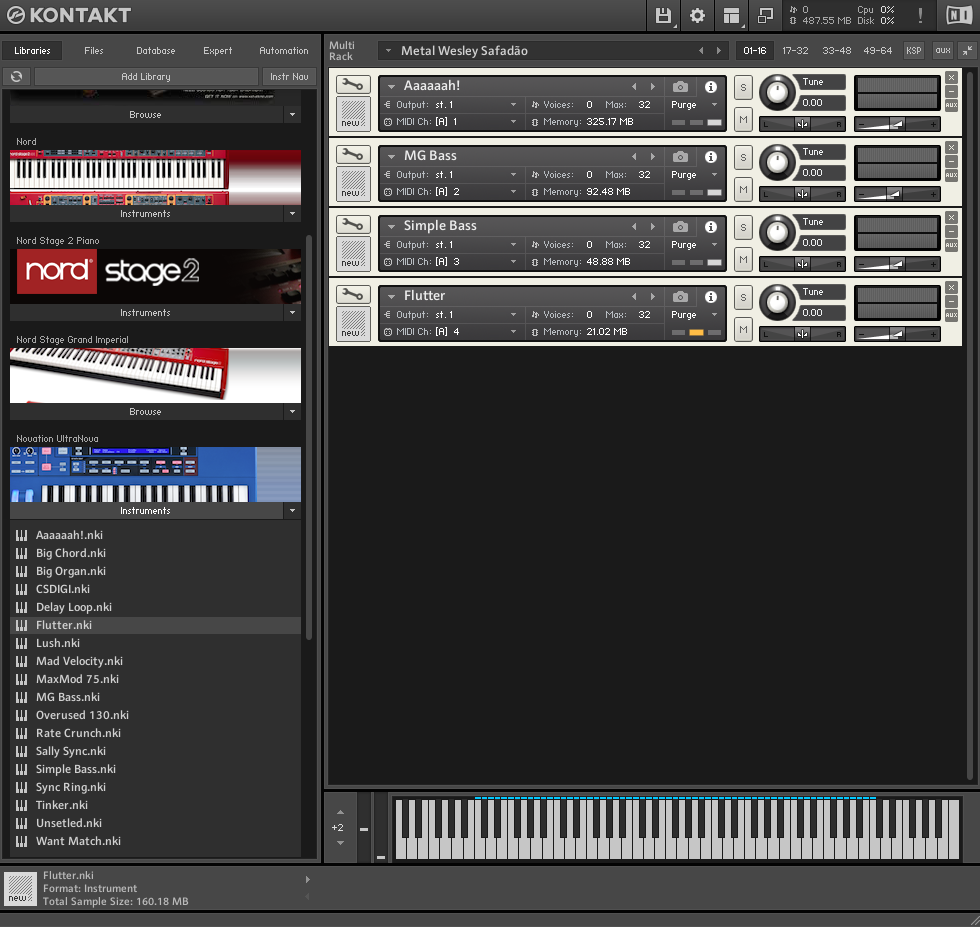Mute the MG Bass instrument
The image size is (980, 927).
(x=743, y=189)
